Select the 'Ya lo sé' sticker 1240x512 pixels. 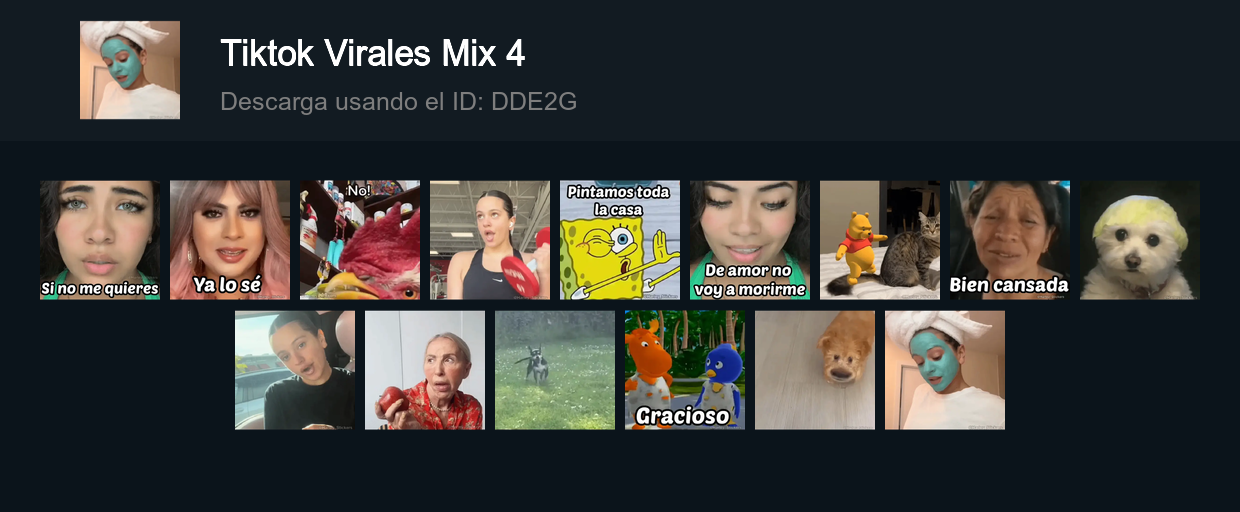point(230,240)
